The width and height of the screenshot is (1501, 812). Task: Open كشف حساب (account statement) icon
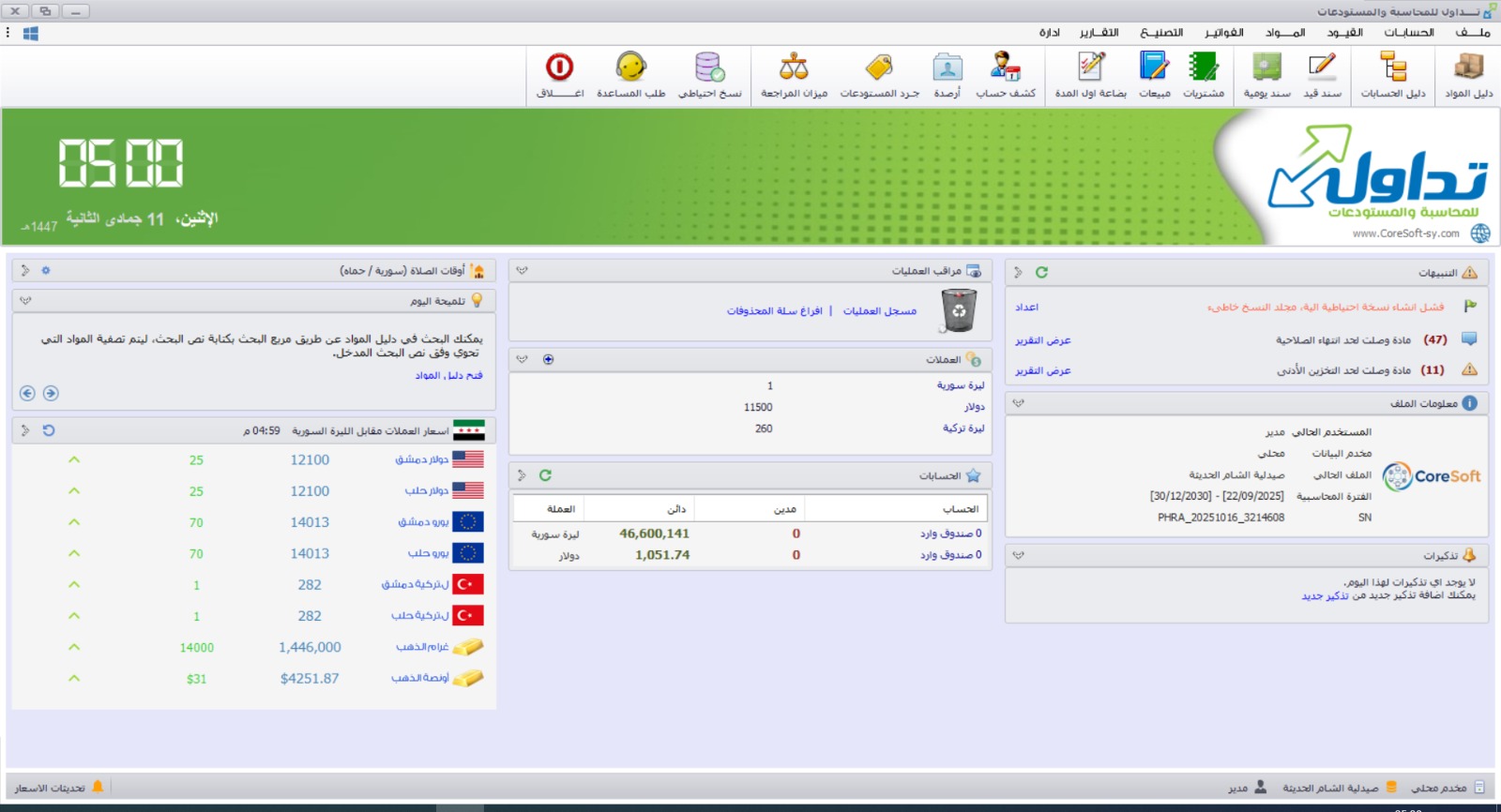click(1005, 75)
